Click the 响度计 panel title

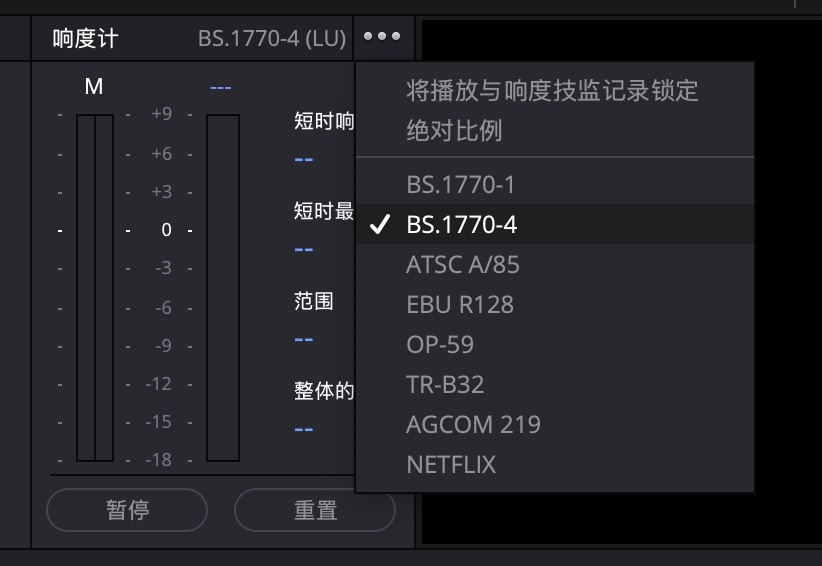click(85, 39)
